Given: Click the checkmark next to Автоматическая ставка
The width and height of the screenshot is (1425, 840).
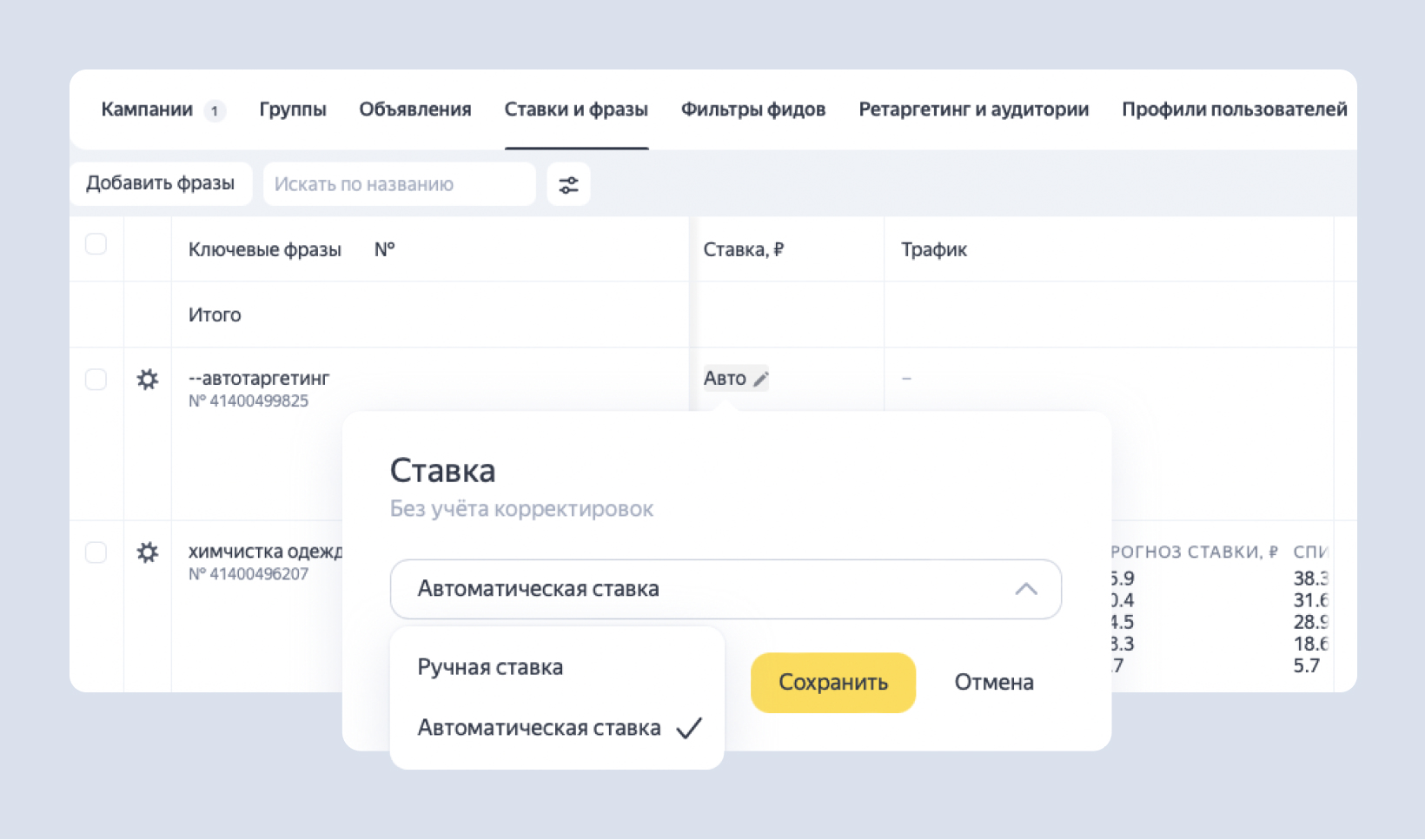Looking at the screenshot, I should 689,727.
